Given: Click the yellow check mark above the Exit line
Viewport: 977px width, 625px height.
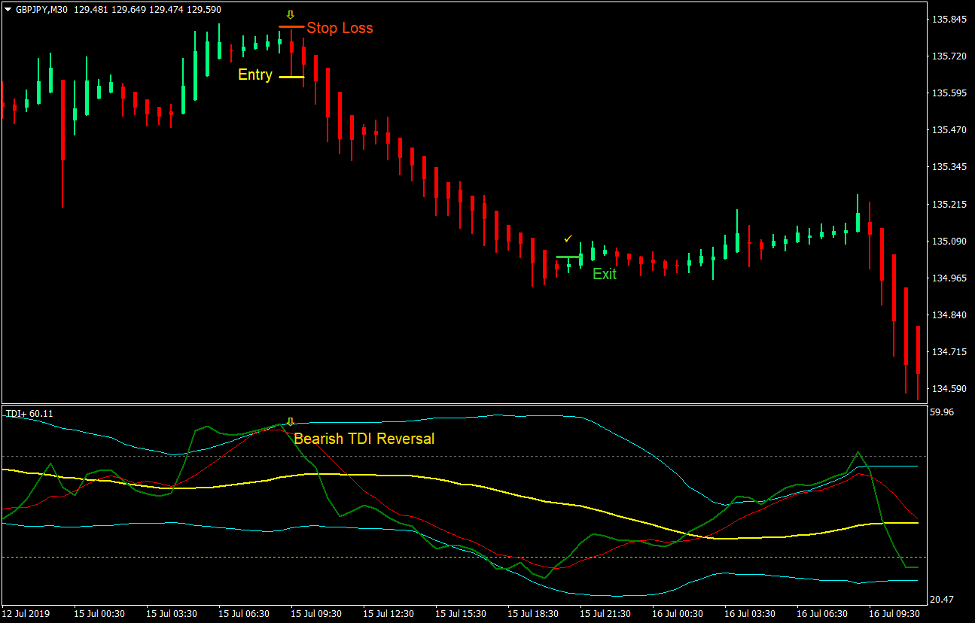Looking at the screenshot, I should click(568, 239).
